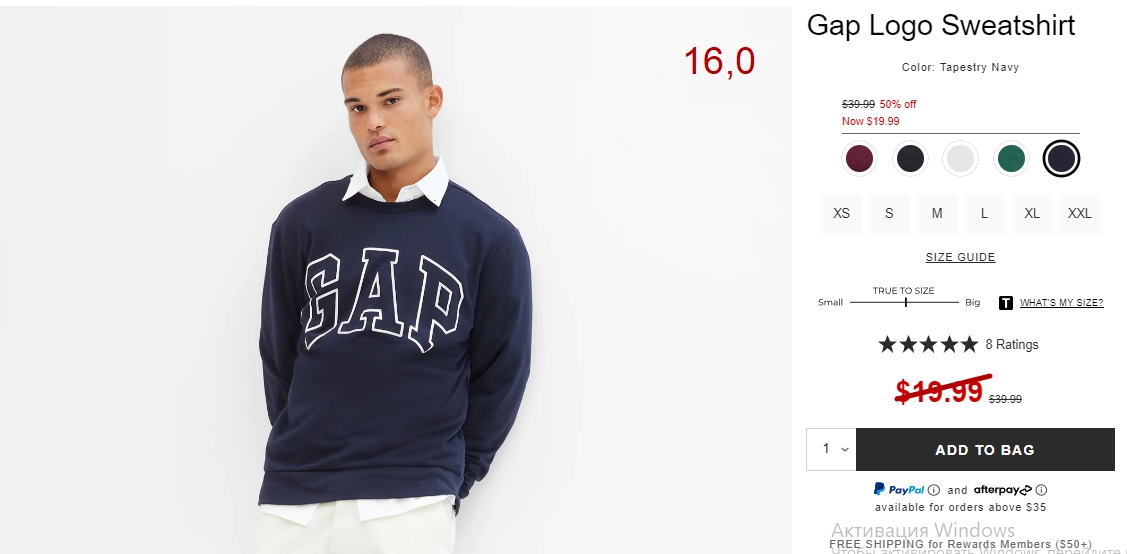The width and height of the screenshot is (1127, 554).
Task: Select size M
Action: tap(937, 213)
